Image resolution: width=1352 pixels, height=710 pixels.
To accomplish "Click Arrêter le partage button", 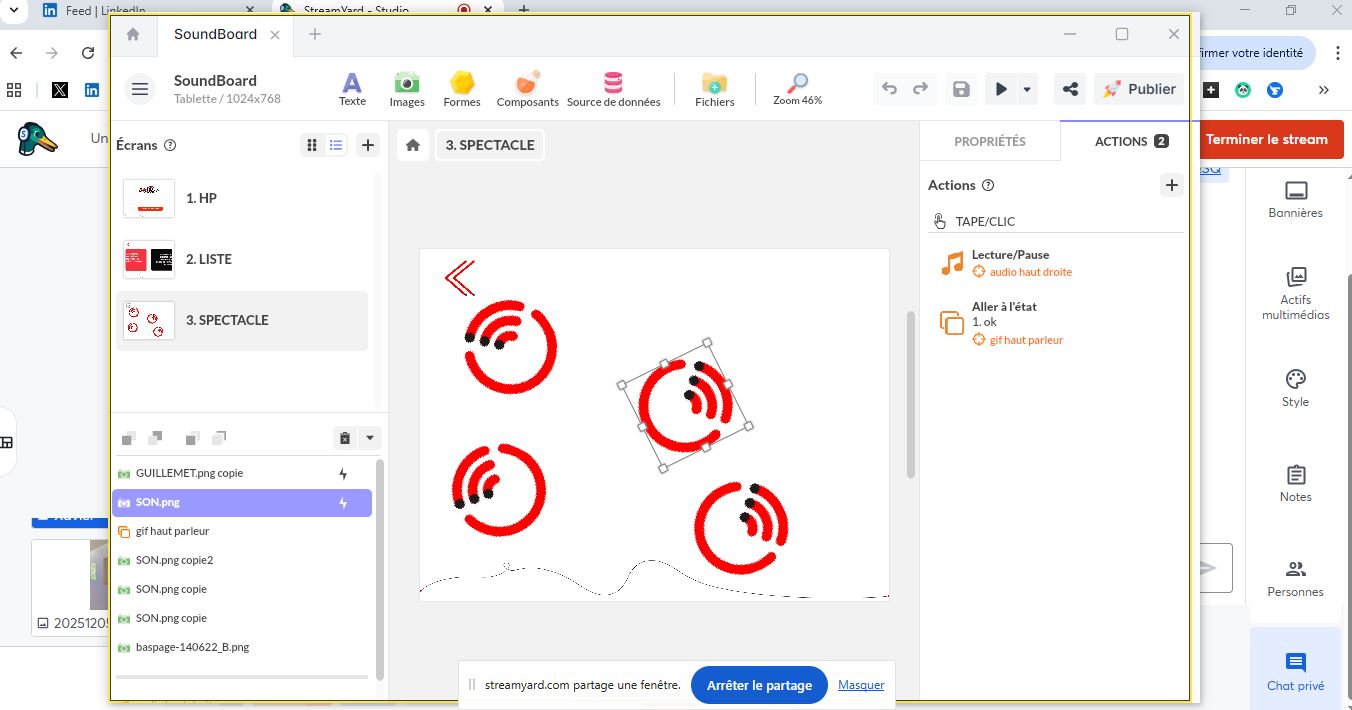I will [x=759, y=685].
